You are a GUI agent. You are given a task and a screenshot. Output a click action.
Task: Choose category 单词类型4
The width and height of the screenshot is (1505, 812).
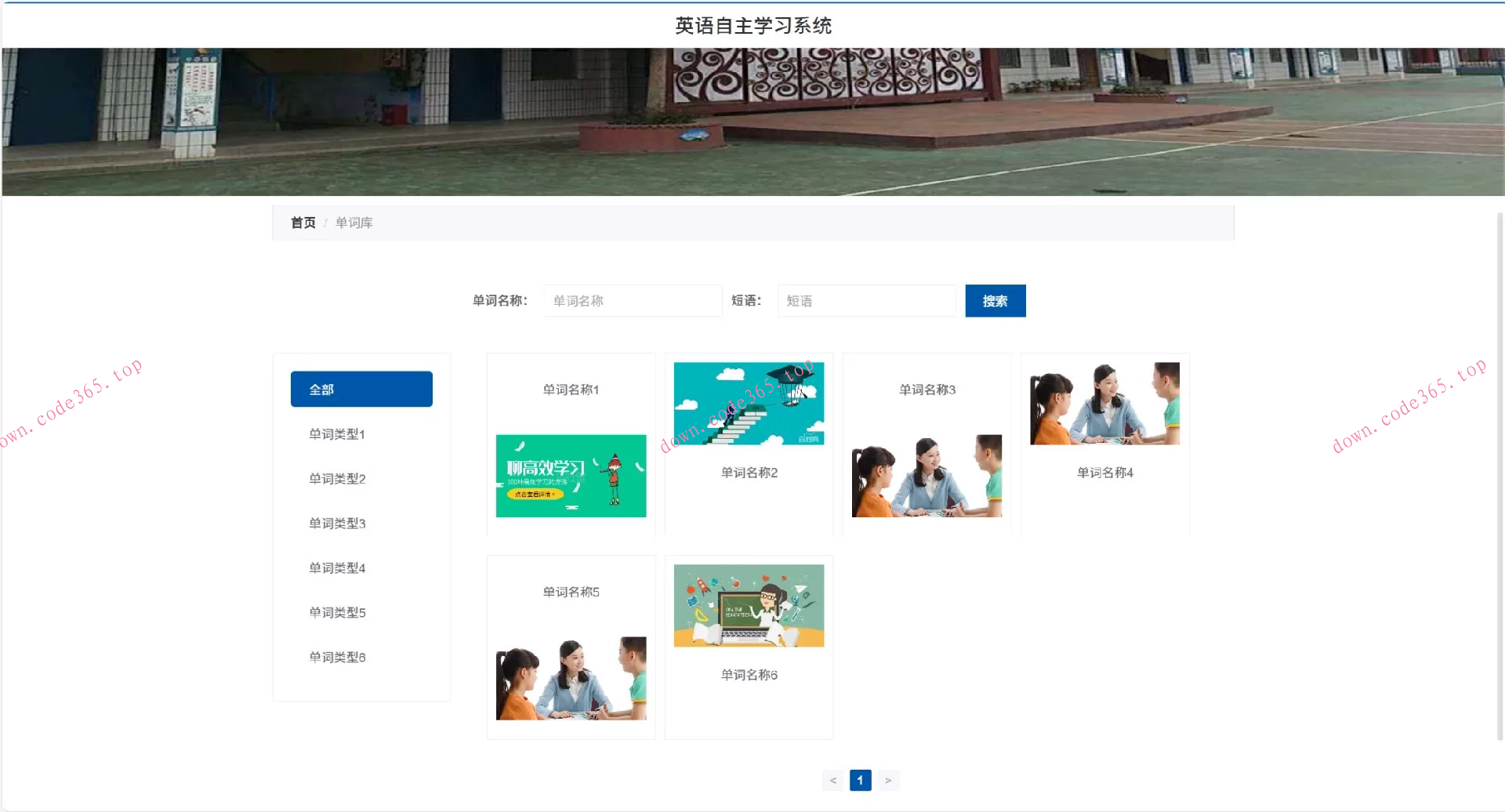[x=336, y=567]
